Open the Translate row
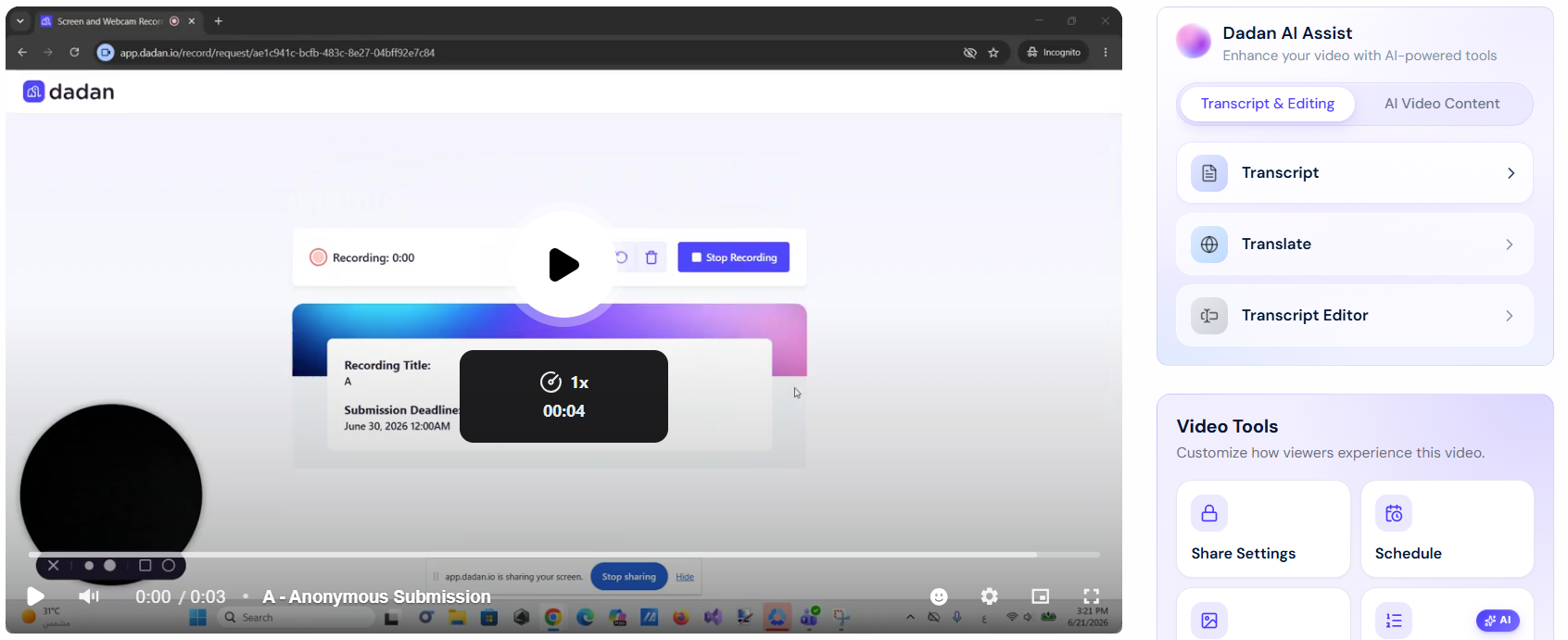 pyautogui.click(x=1354, y=245)
